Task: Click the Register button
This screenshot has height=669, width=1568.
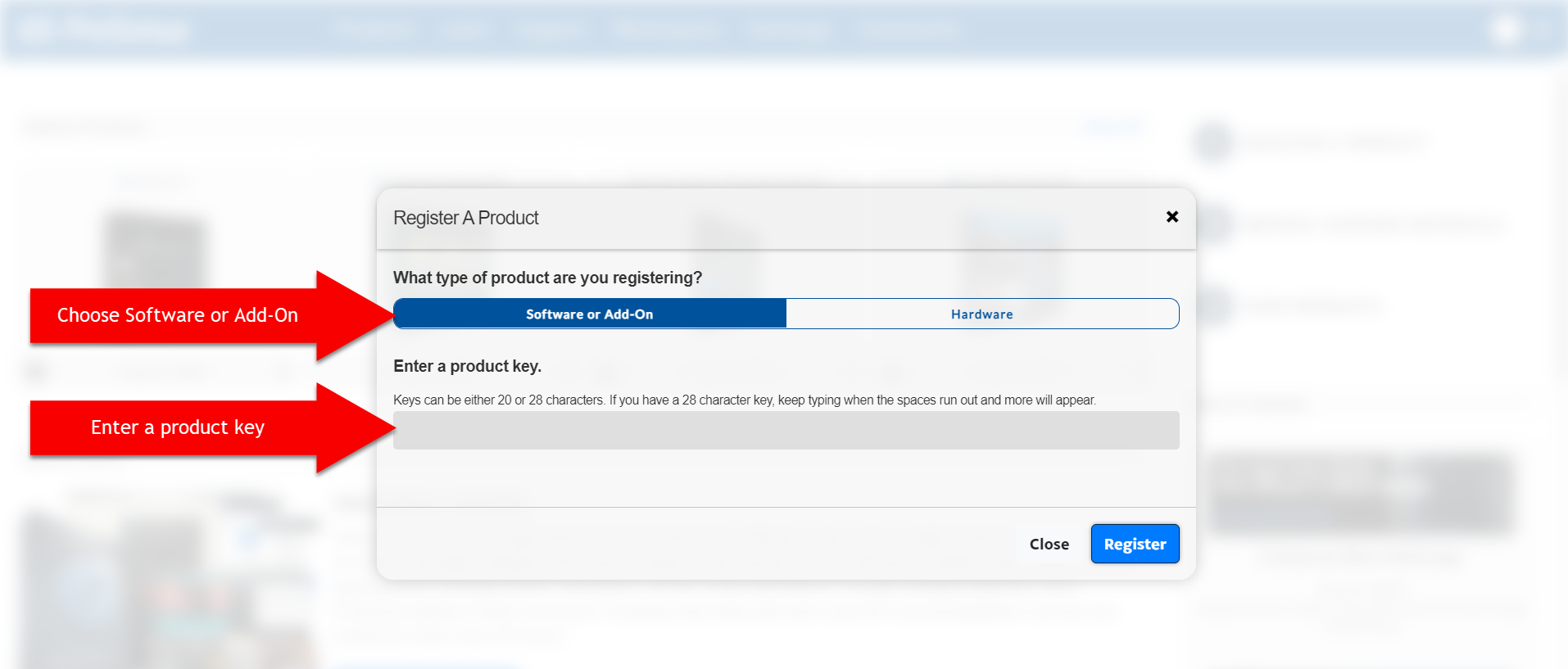Action: pyautogui.click(x=1135, y=543)
